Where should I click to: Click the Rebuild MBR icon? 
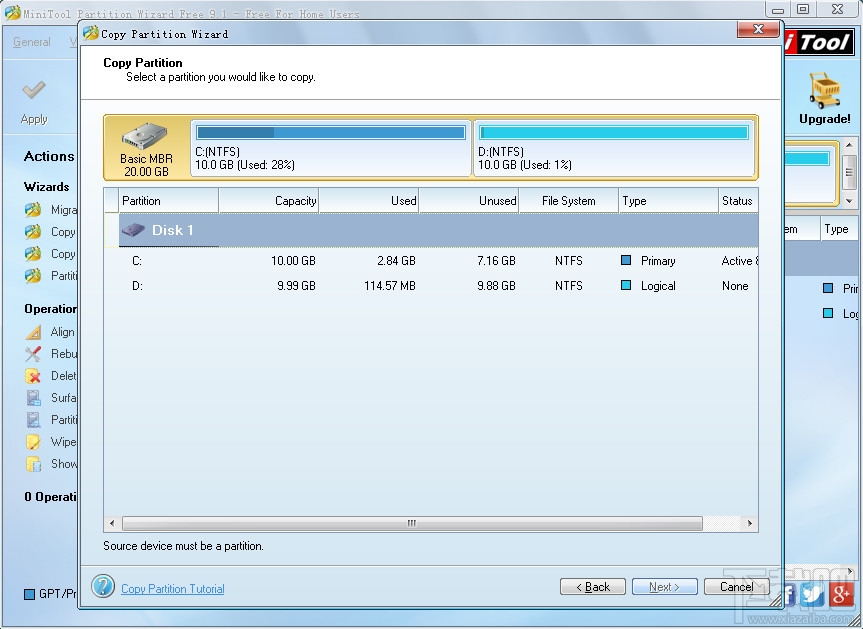33,354
